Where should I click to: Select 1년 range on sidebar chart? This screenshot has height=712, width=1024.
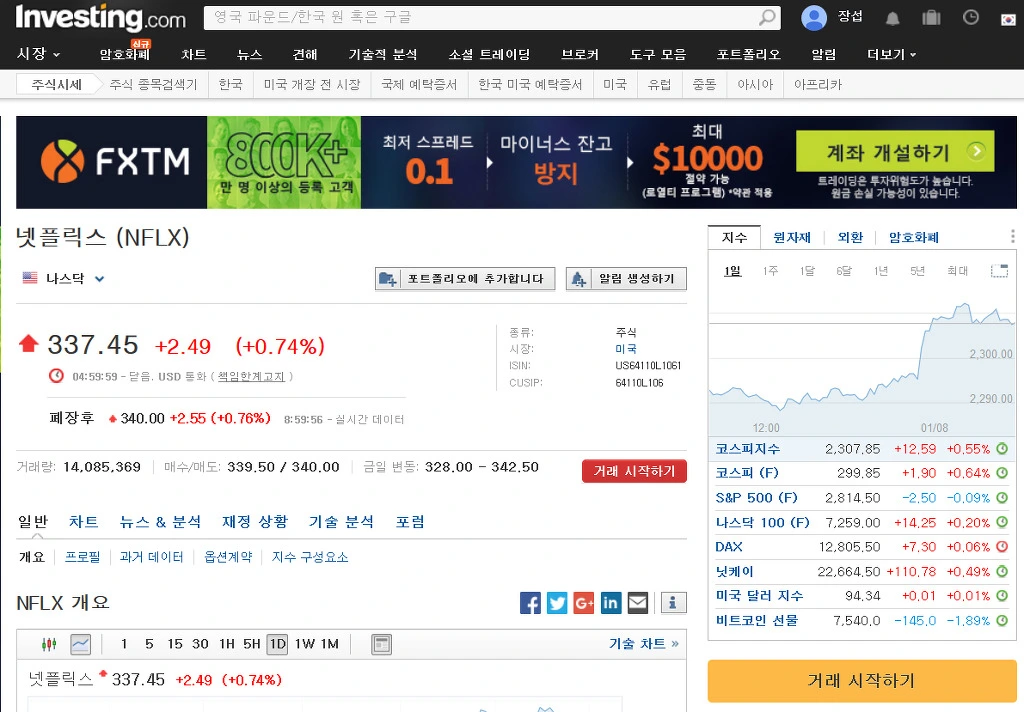880,270
